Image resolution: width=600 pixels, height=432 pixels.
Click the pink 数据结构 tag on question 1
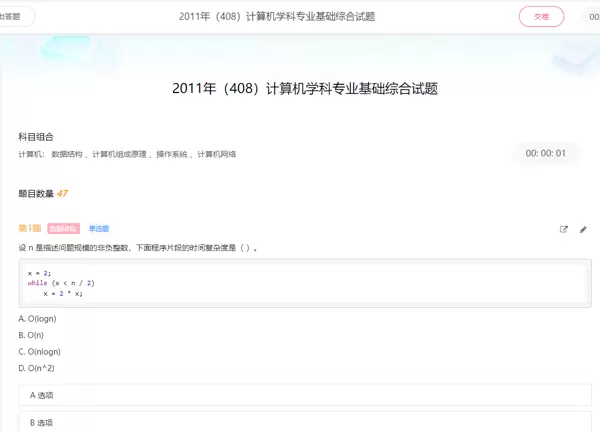coord(63,229)
